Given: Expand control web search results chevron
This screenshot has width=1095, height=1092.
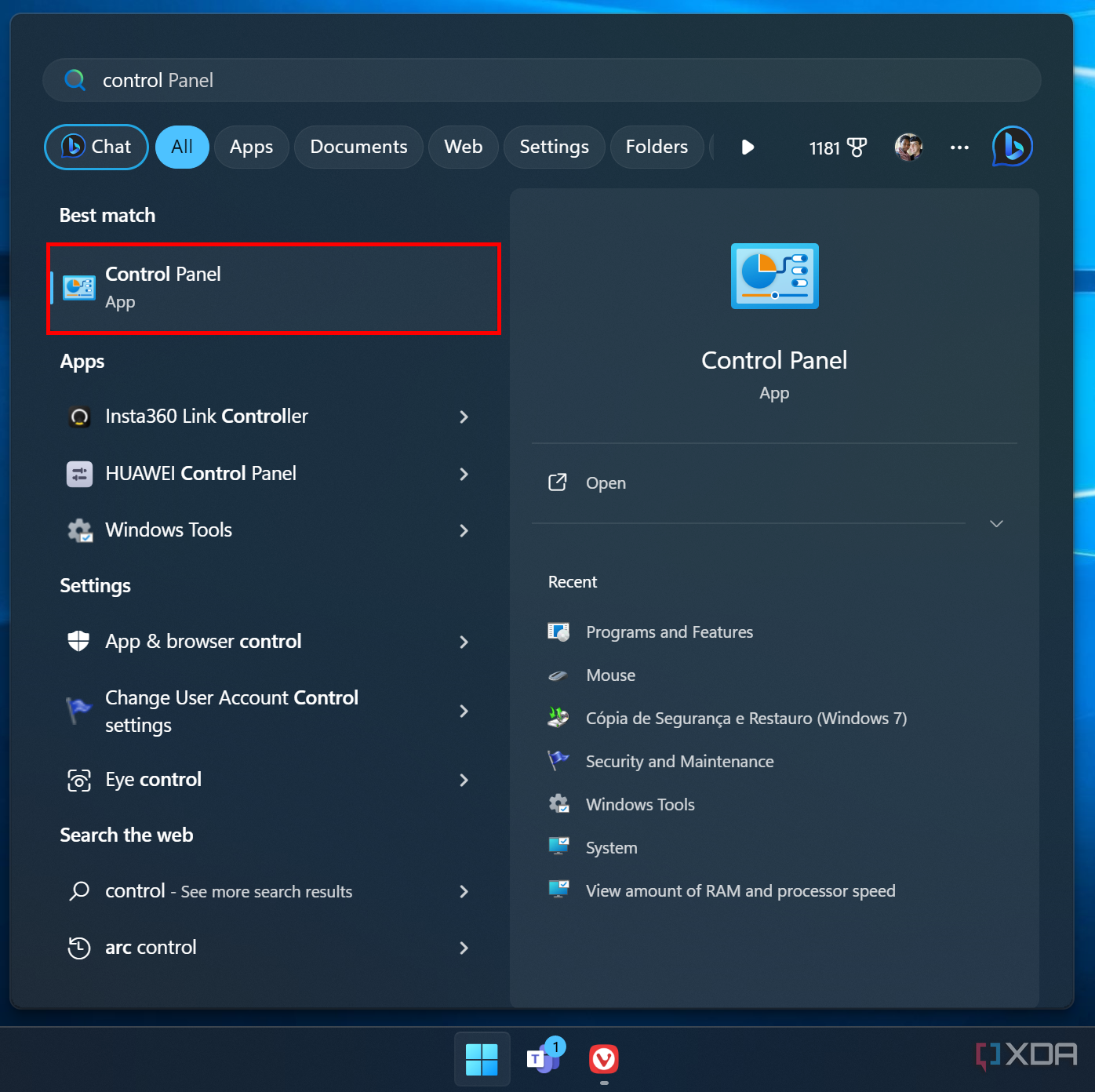Looking at the screenshot, I should coord(464,891).
